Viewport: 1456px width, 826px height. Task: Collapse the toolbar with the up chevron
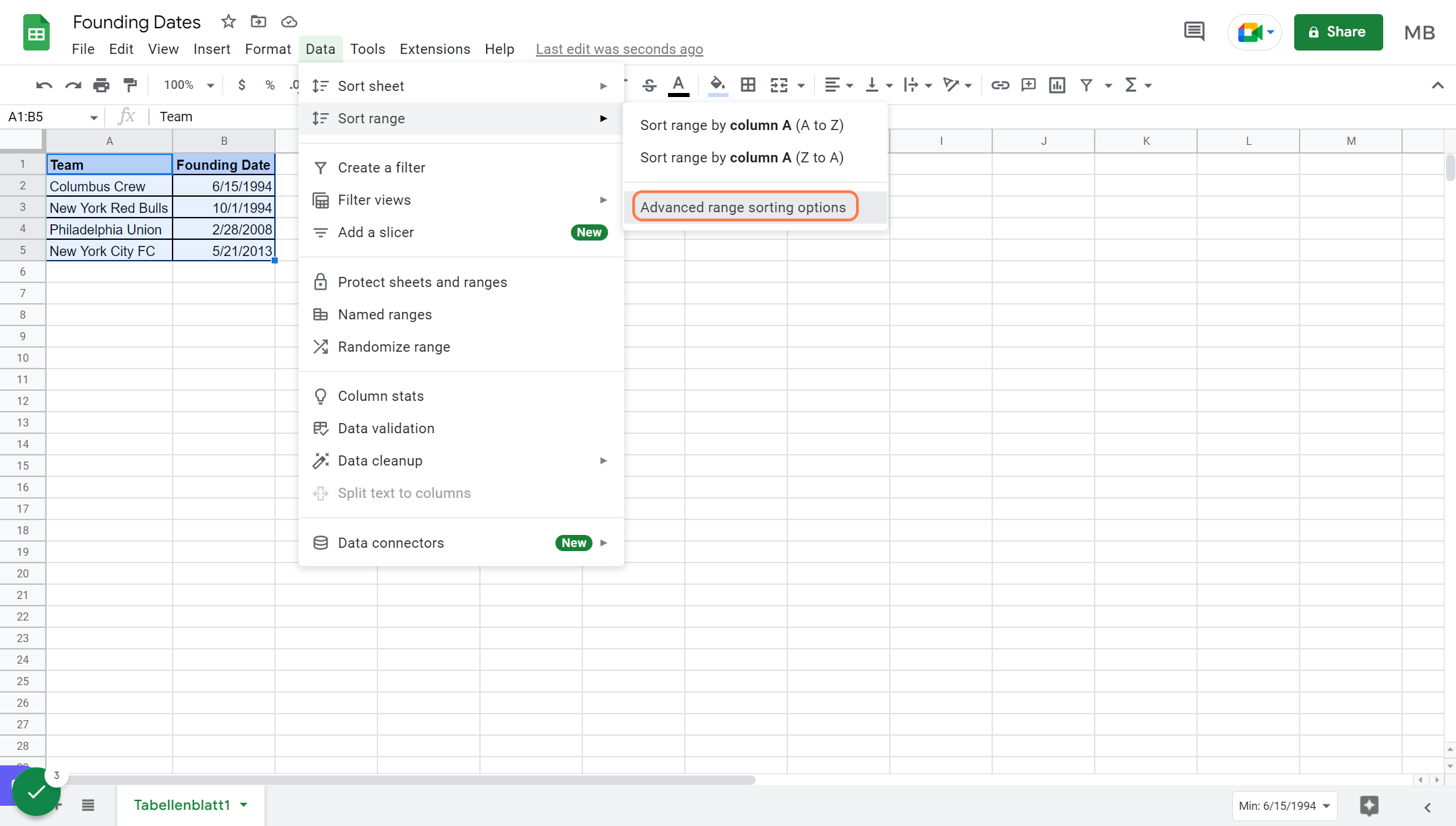pyautogui.click(x=1437, y=85)
